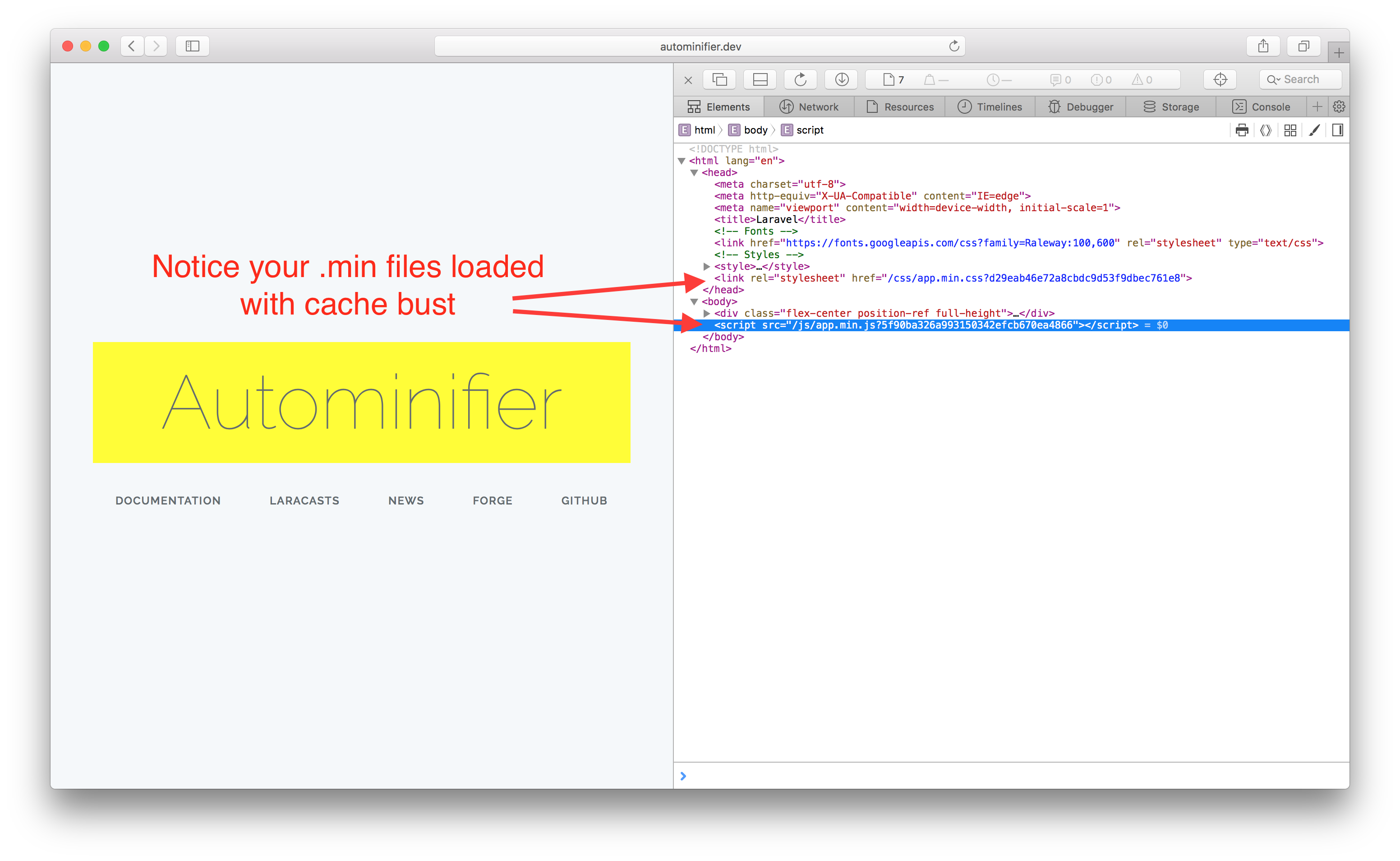
Task: Open the Web Inspector settings gear
Action: point(1339,106)
